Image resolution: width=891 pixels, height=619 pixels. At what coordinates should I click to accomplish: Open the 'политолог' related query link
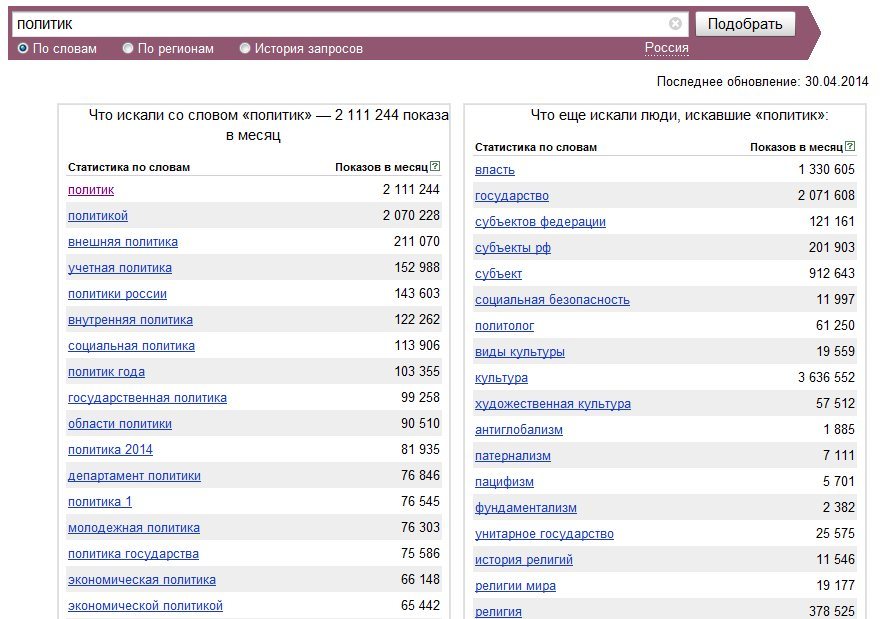[504, 326]
